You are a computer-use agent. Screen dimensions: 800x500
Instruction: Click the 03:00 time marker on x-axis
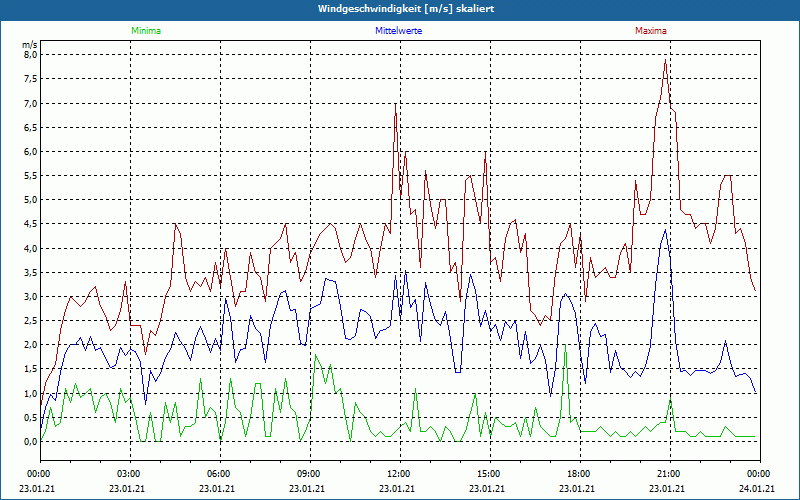pos(129,473)
